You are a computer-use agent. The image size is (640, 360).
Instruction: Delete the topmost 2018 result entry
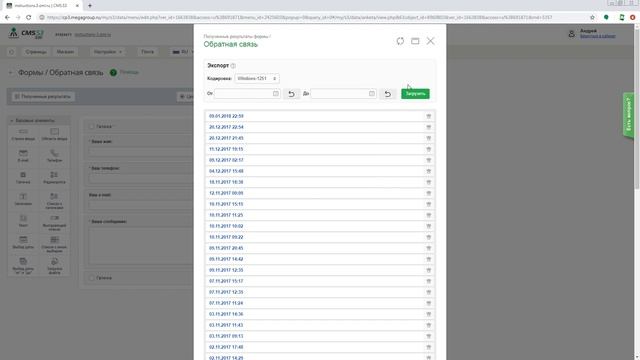(429, 116)
